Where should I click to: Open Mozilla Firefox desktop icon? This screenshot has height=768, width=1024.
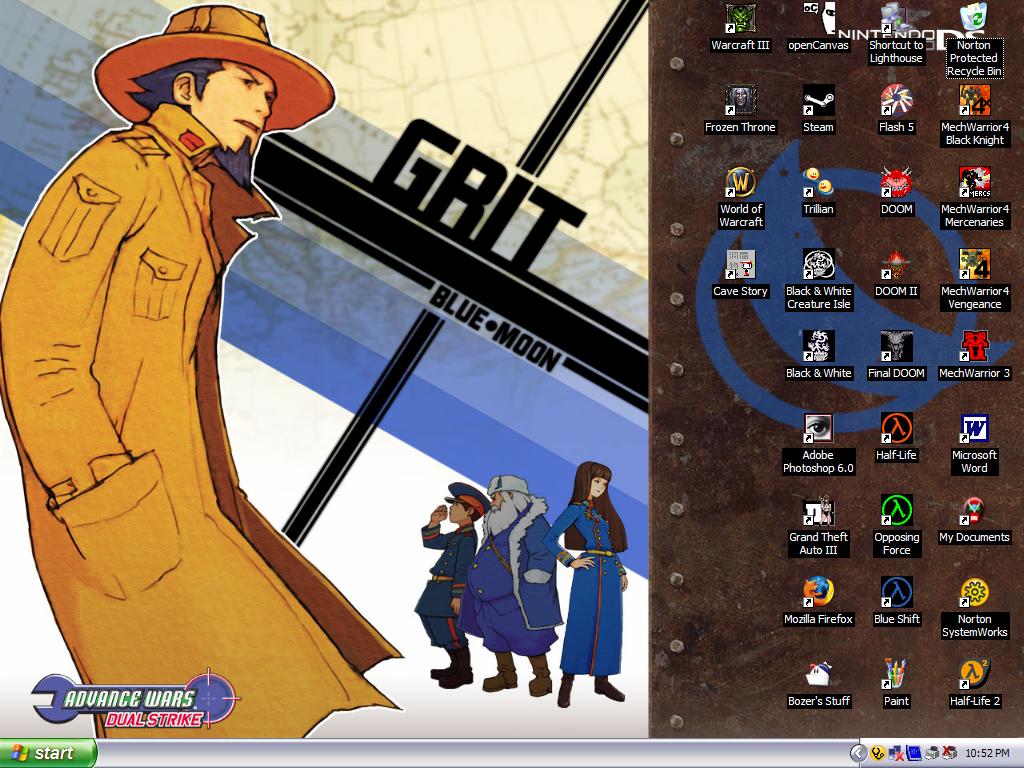(818, 593)
